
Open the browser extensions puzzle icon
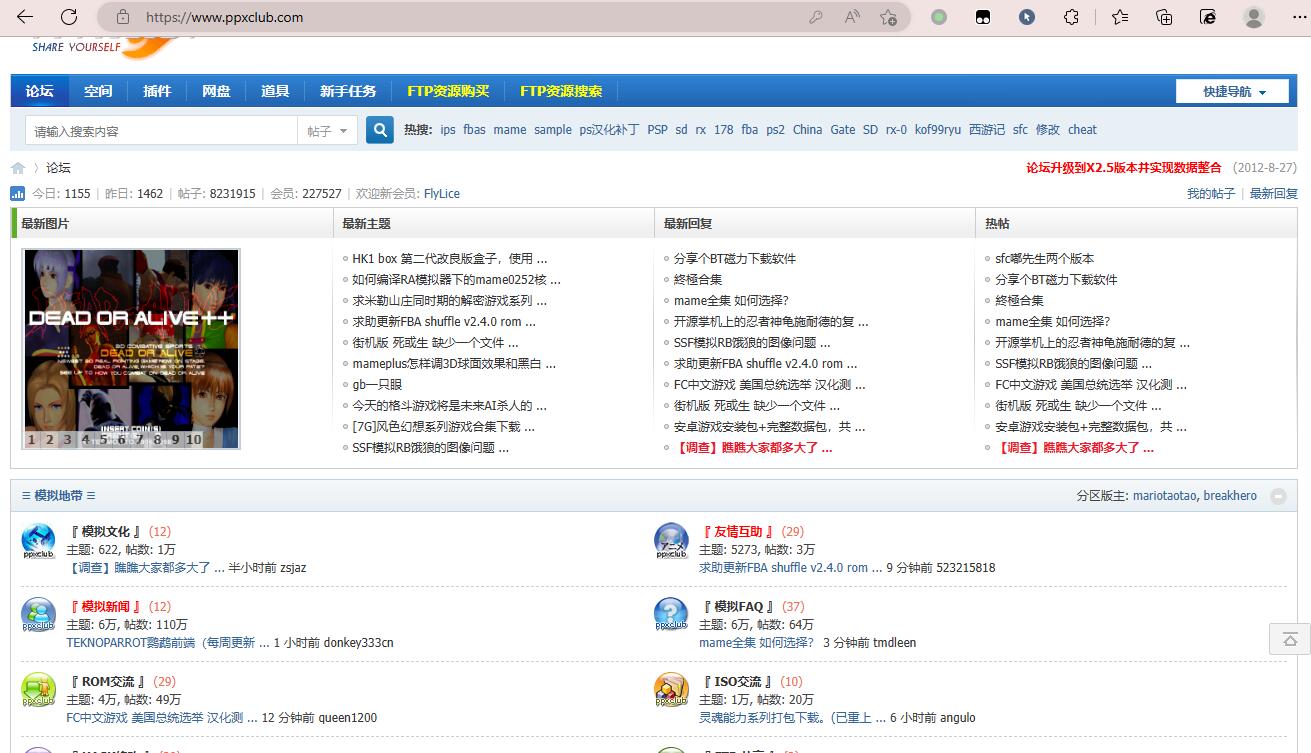point(1071,17)
